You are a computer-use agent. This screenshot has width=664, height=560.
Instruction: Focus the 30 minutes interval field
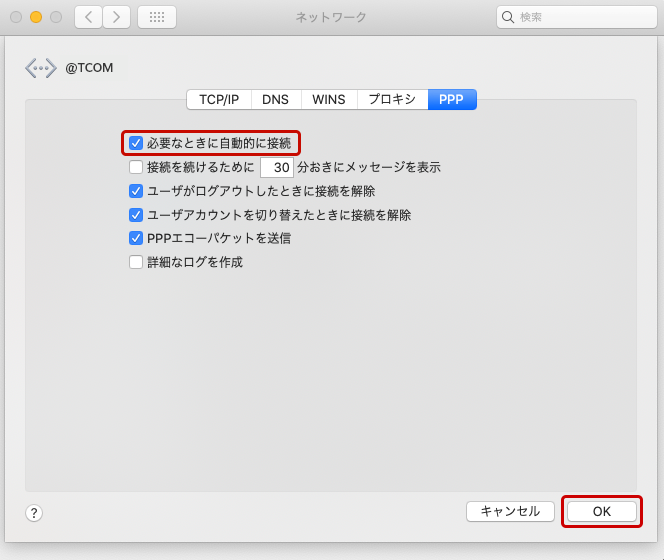(277, 167)
